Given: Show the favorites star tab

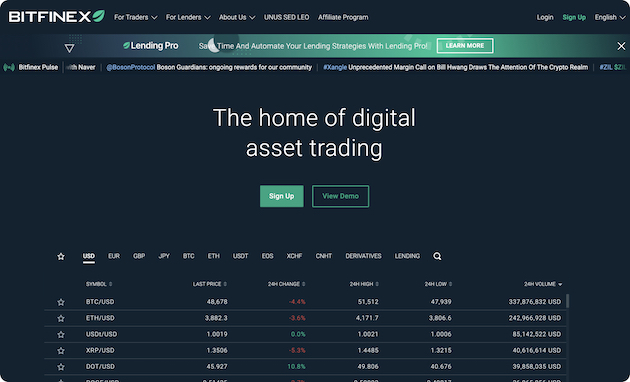Looking at the screenshot, I should point(61,256).
